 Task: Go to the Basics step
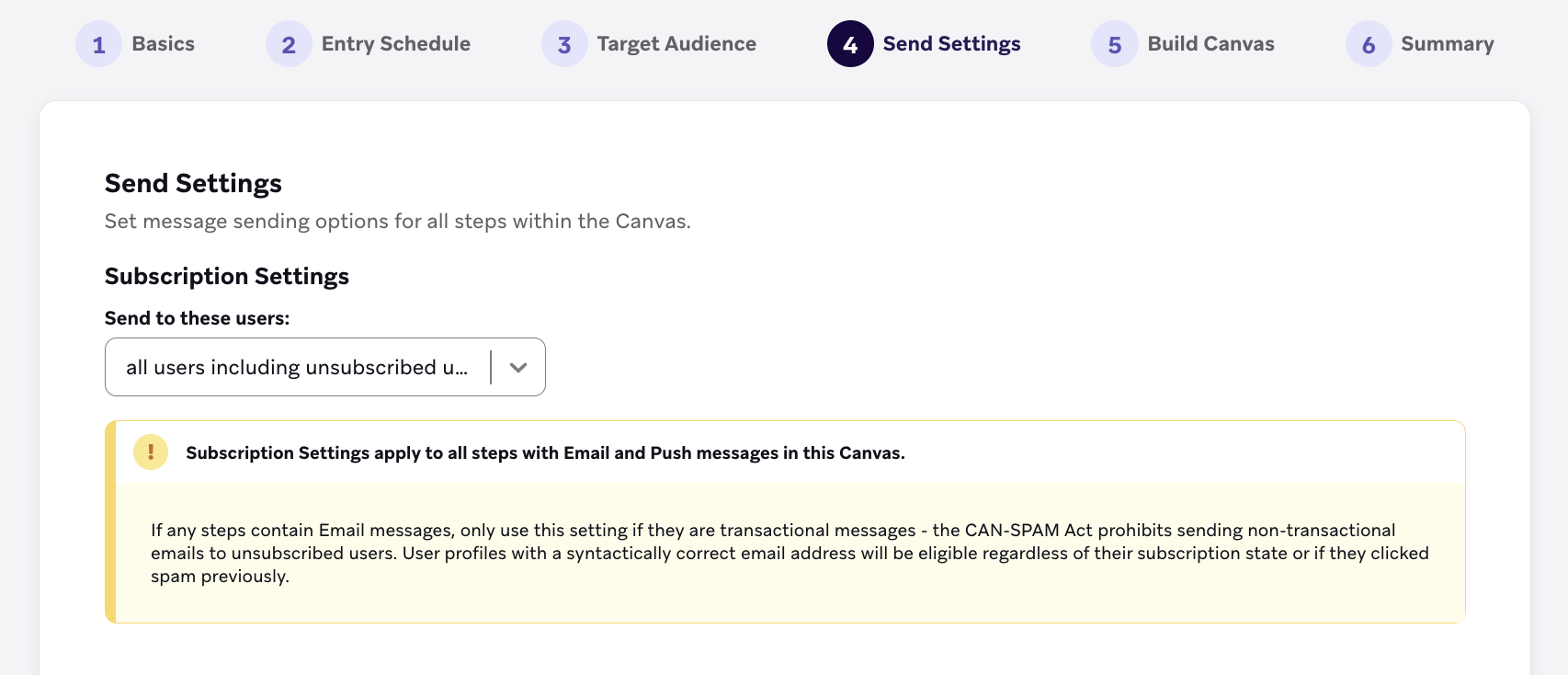pos(164,44)
